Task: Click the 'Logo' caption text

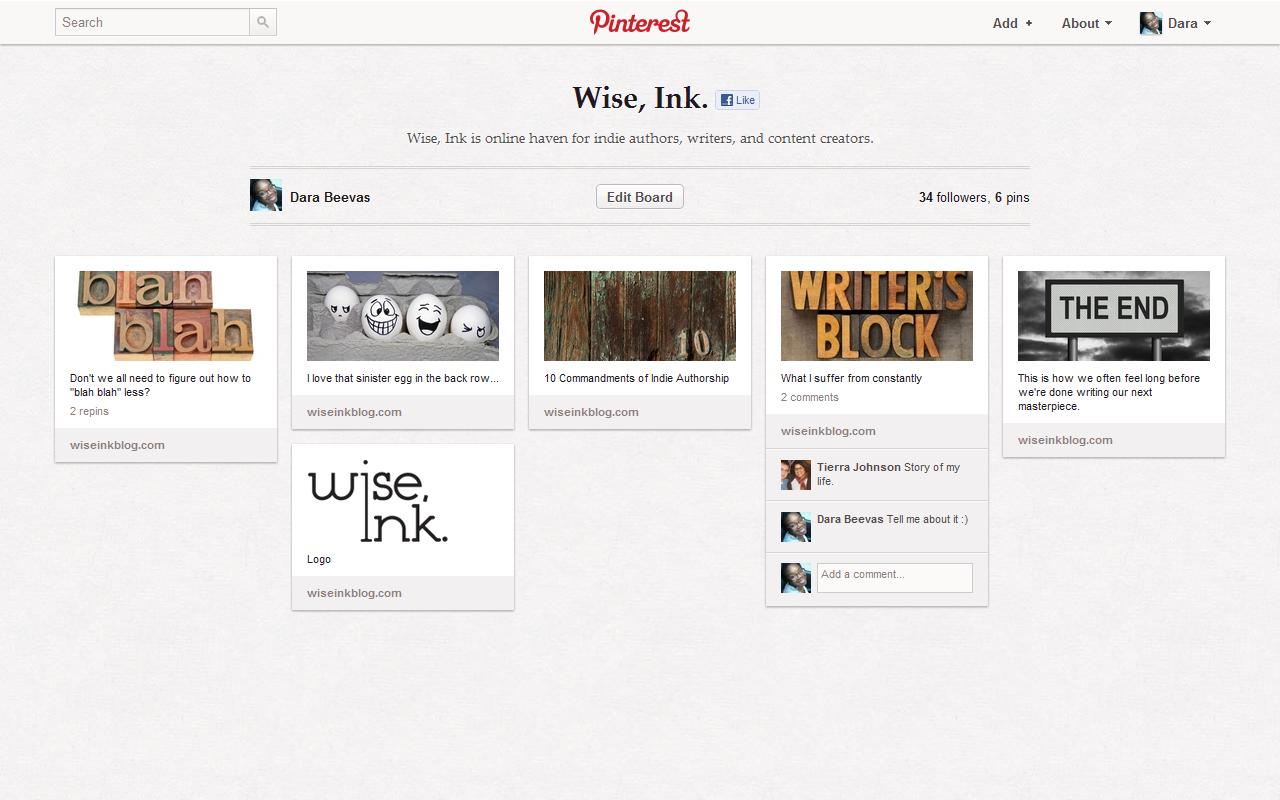Action: 319,559
